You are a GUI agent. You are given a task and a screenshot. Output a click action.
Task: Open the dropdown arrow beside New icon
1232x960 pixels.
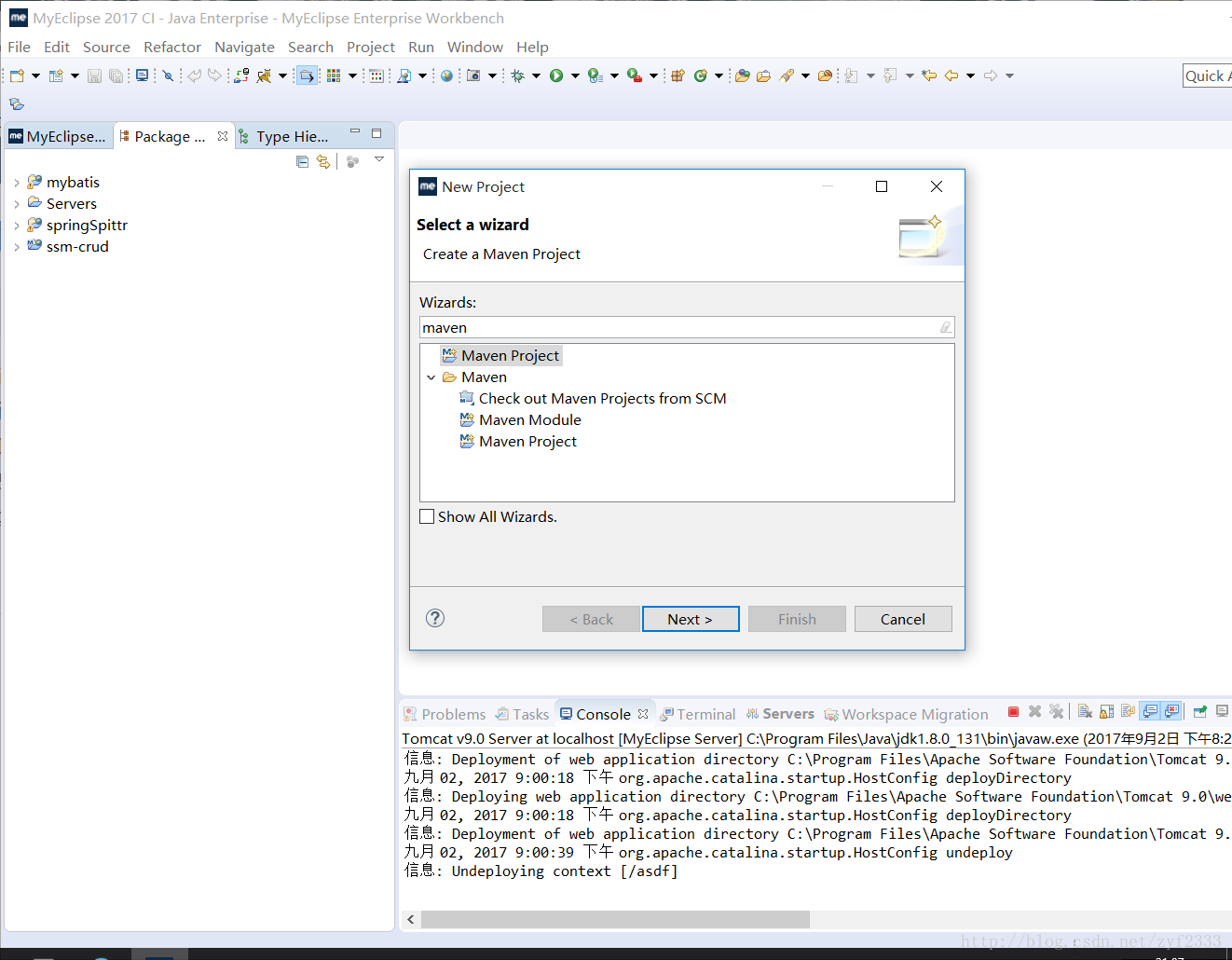click(x=35, y=75)
